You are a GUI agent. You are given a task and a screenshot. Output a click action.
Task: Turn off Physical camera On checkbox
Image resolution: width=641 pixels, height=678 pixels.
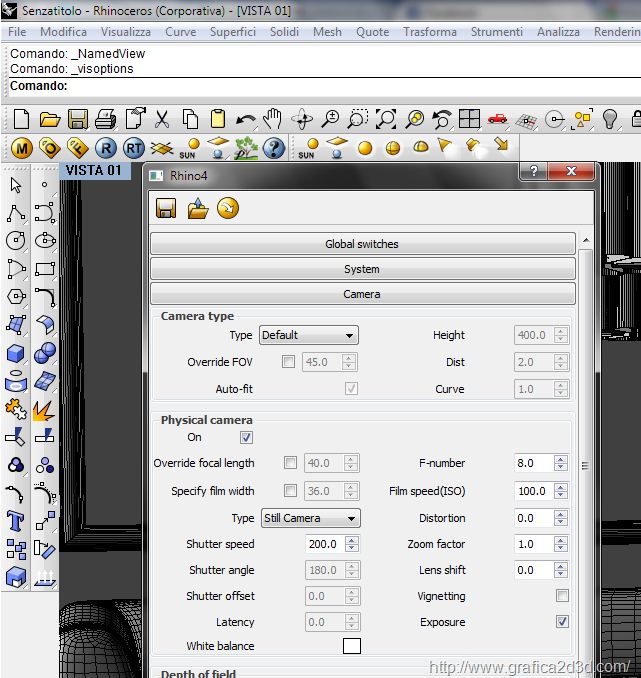pyautogui.click(x=247, y=438)
